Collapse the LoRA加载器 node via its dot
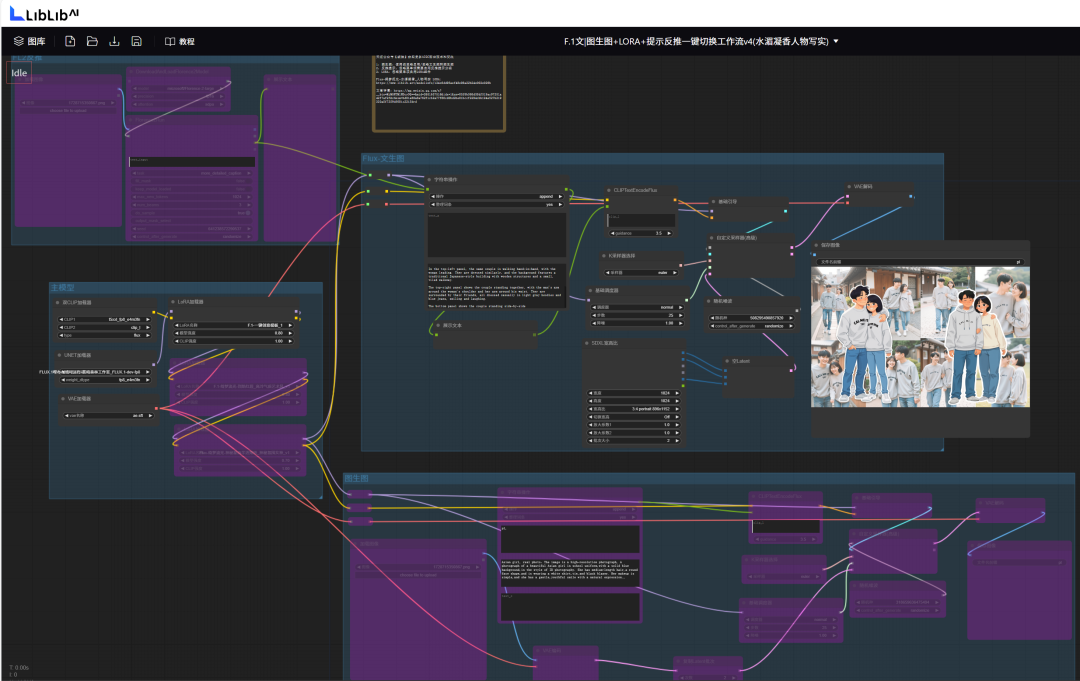Image resolution: width=1080 pixels, height=681 pixels. (x=172, y=302)
